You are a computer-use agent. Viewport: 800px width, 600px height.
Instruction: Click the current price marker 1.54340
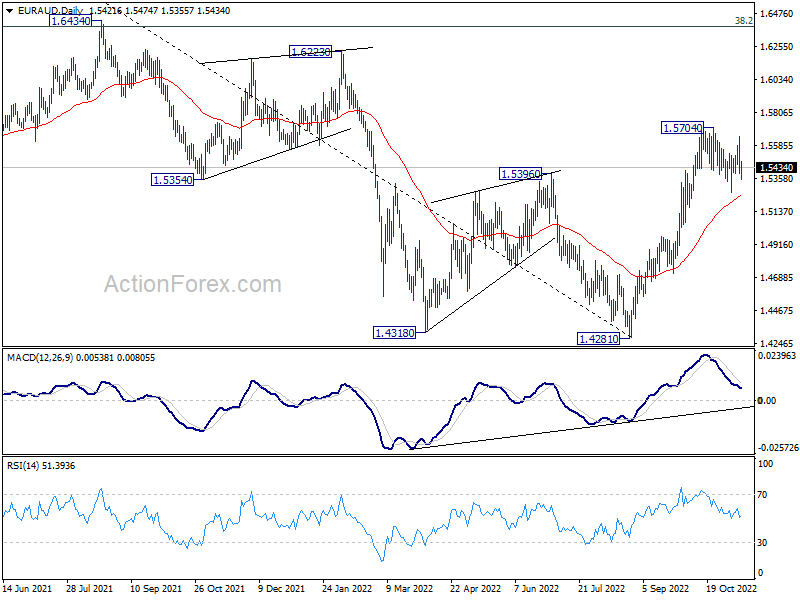pos(776,168)
